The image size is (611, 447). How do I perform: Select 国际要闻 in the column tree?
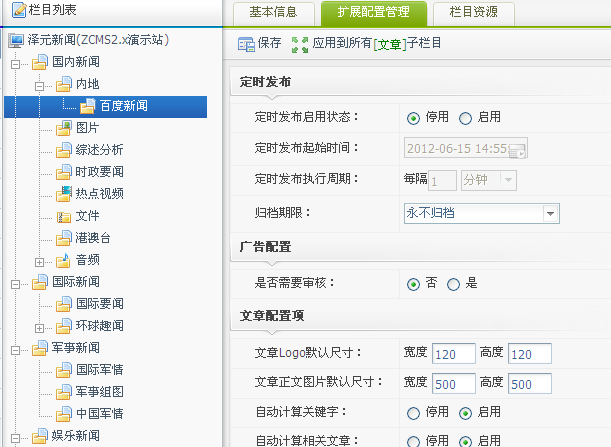[x=100, y=303]
